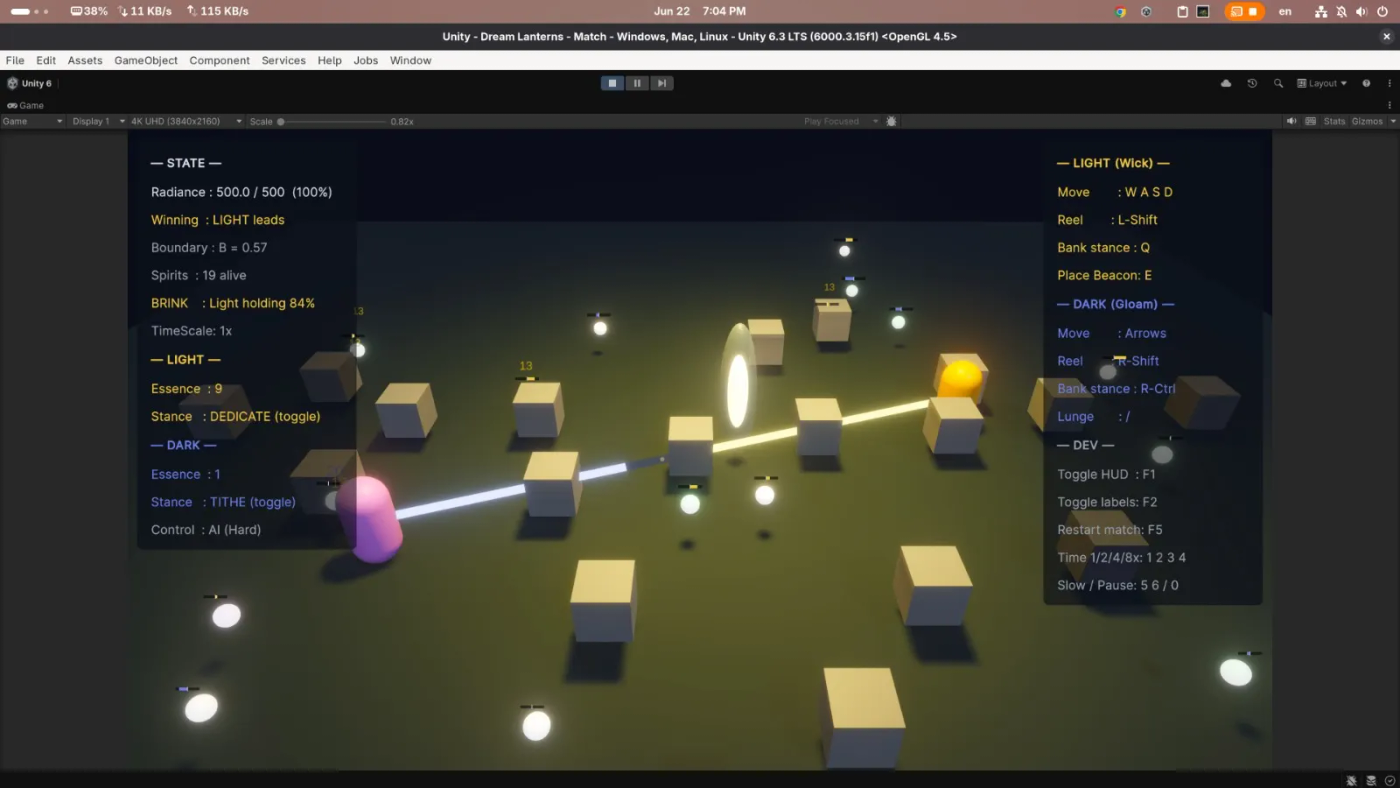
Task: Open the main toolbar kebab menu
Action: [x=1389, y=83]
